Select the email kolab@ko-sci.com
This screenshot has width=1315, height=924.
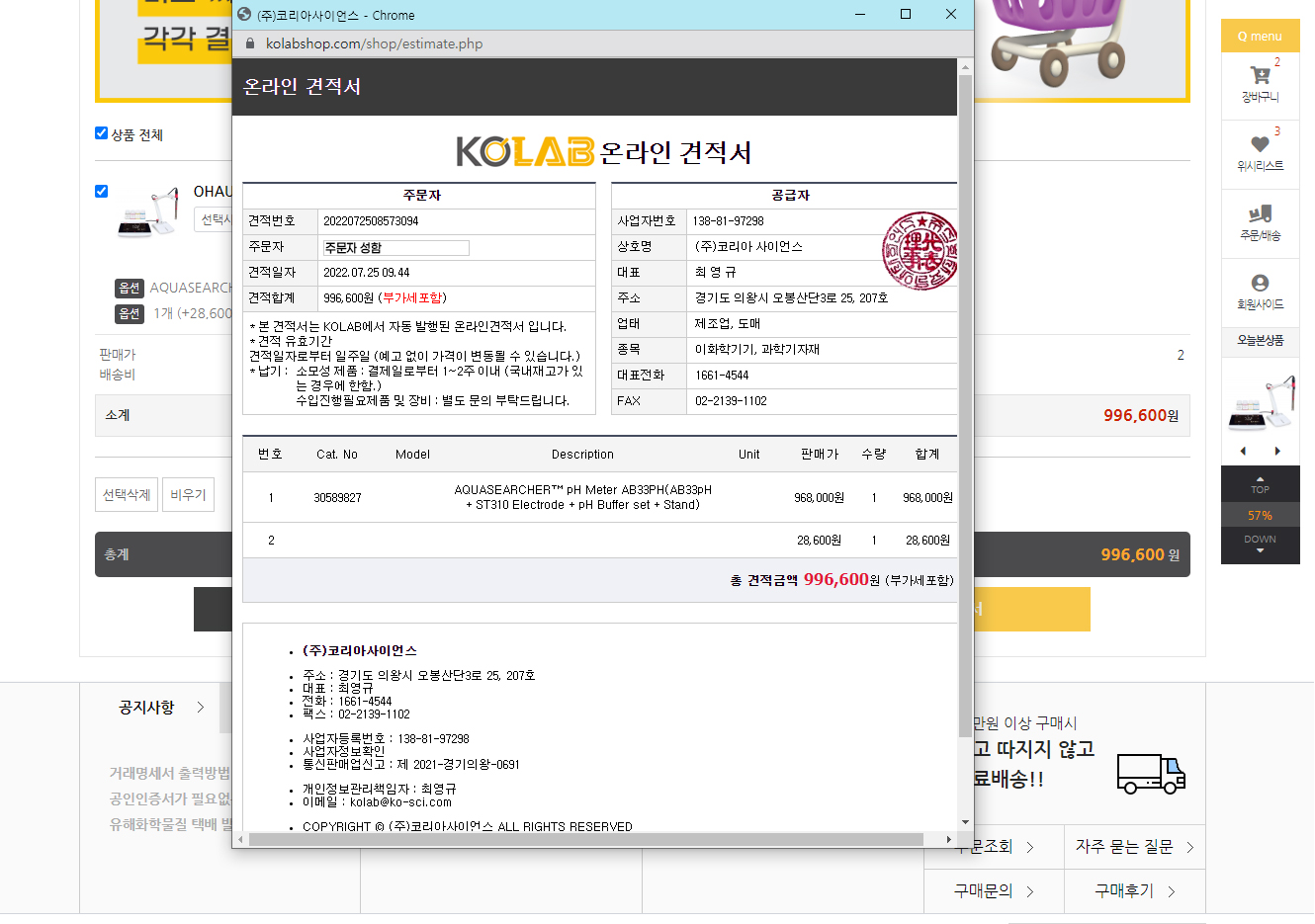[400, 802]
